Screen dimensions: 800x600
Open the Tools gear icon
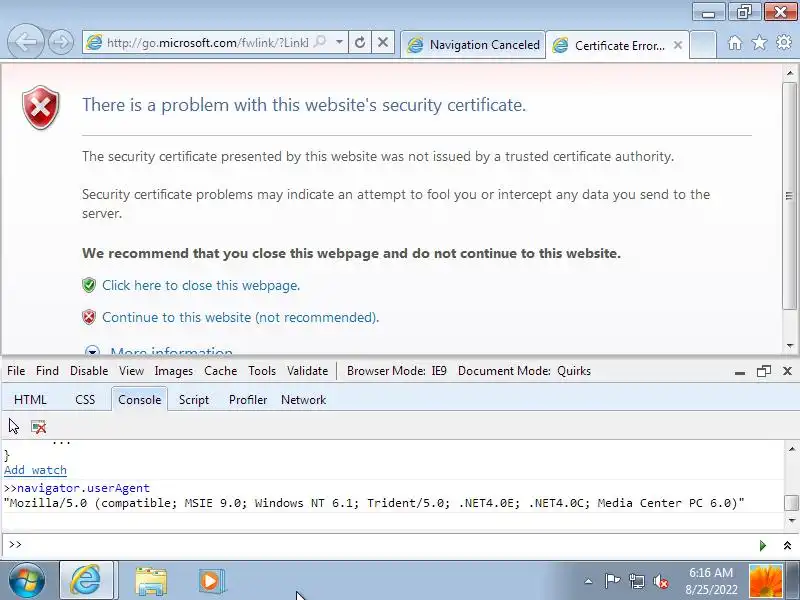784,42
